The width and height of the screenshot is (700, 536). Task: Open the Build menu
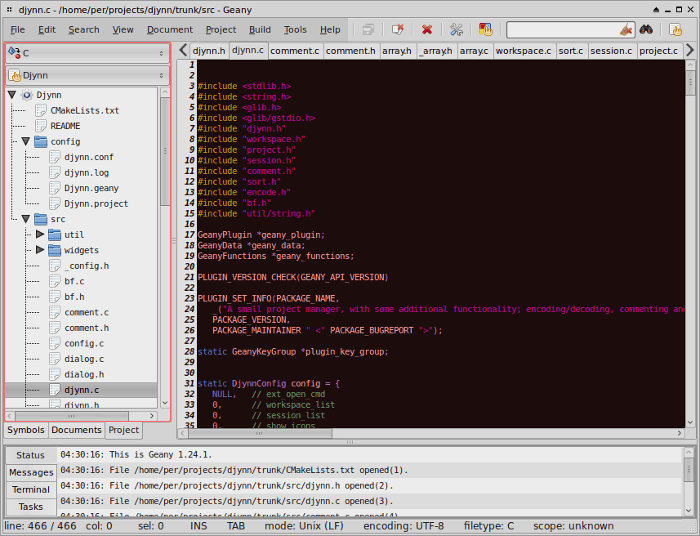[260, 30]
